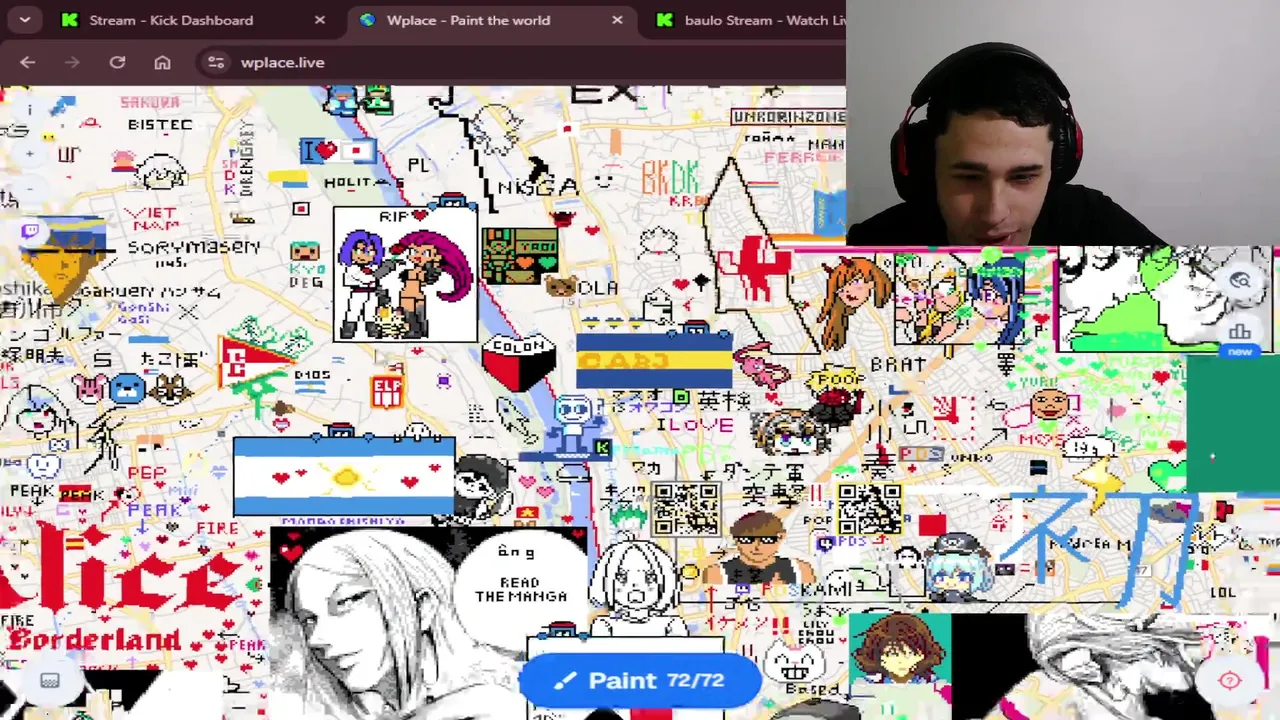Image resolution: width=1280 pixels, height=720 pixels.
Task: Go to the browser home page
Action: 162,62
